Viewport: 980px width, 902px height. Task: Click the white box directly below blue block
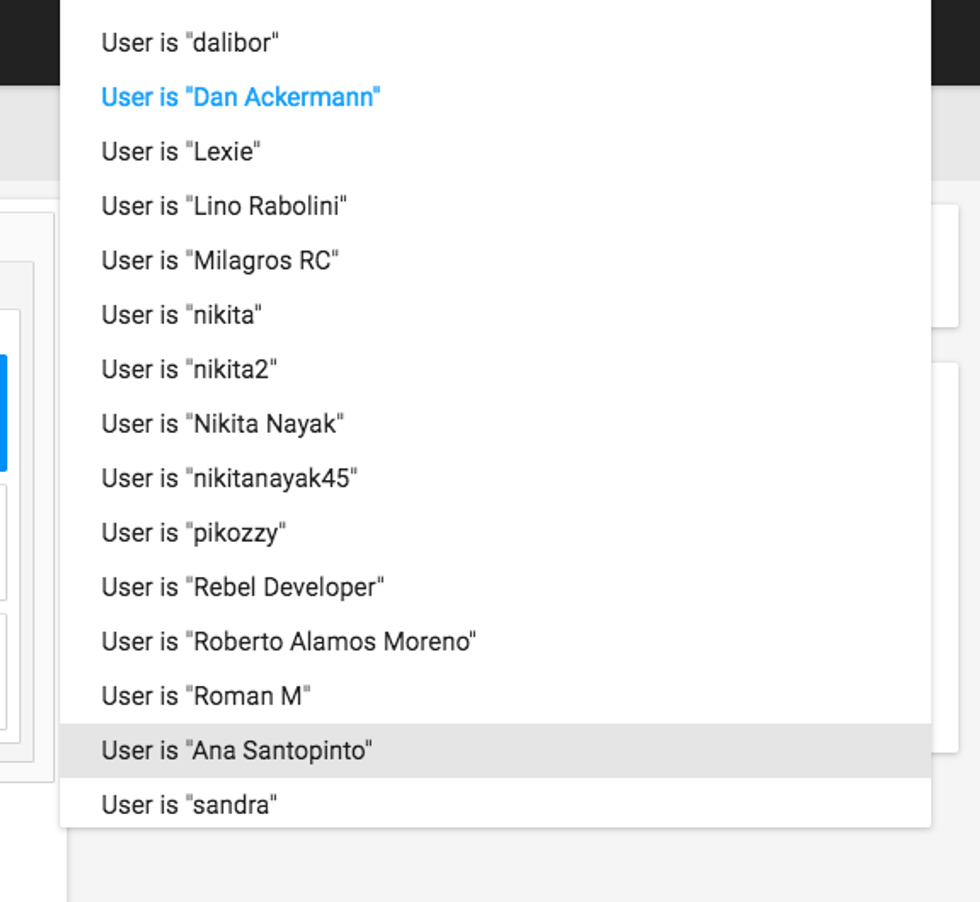point(3,542)
